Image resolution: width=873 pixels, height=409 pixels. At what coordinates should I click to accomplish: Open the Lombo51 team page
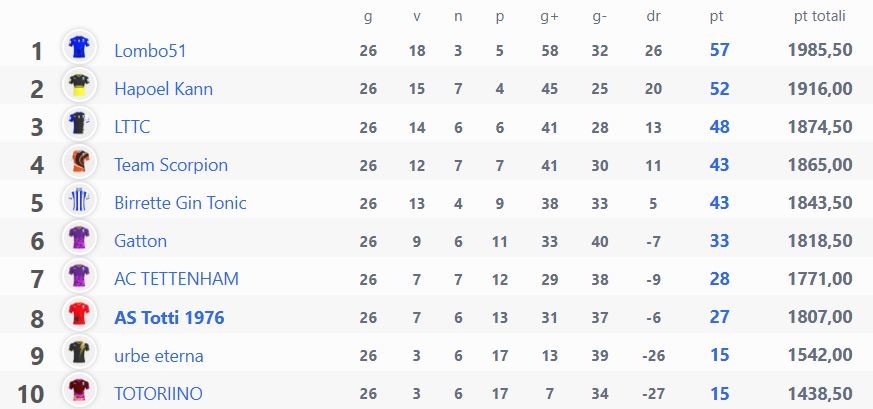pos(150,51)
